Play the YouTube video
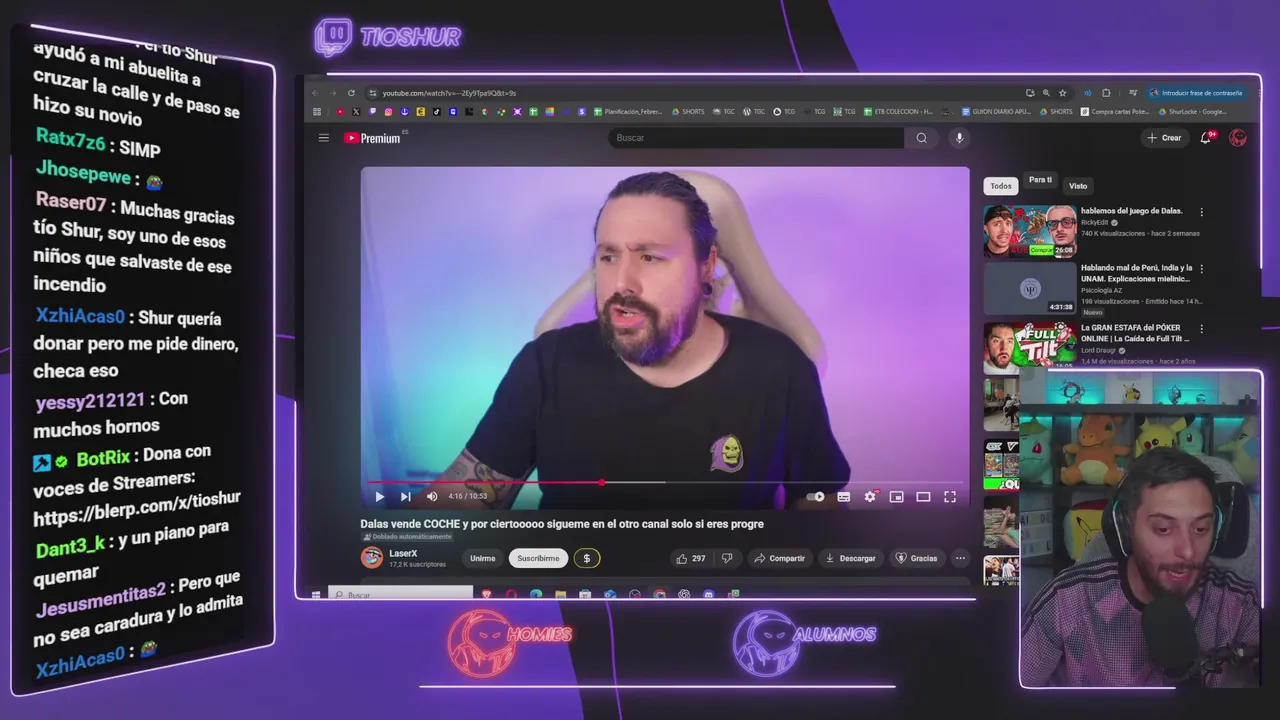The width and height of the screenshot is (1280, 720). [x=379, y=496]
